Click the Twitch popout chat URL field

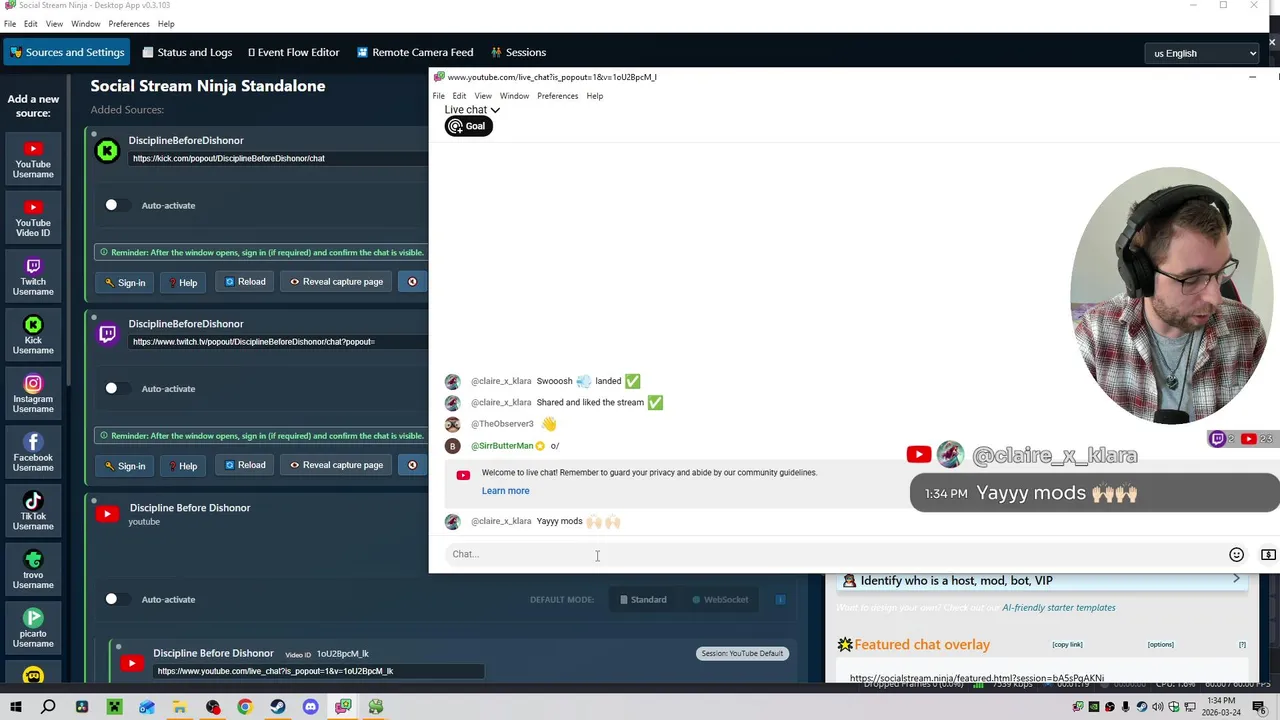[279, 342]
